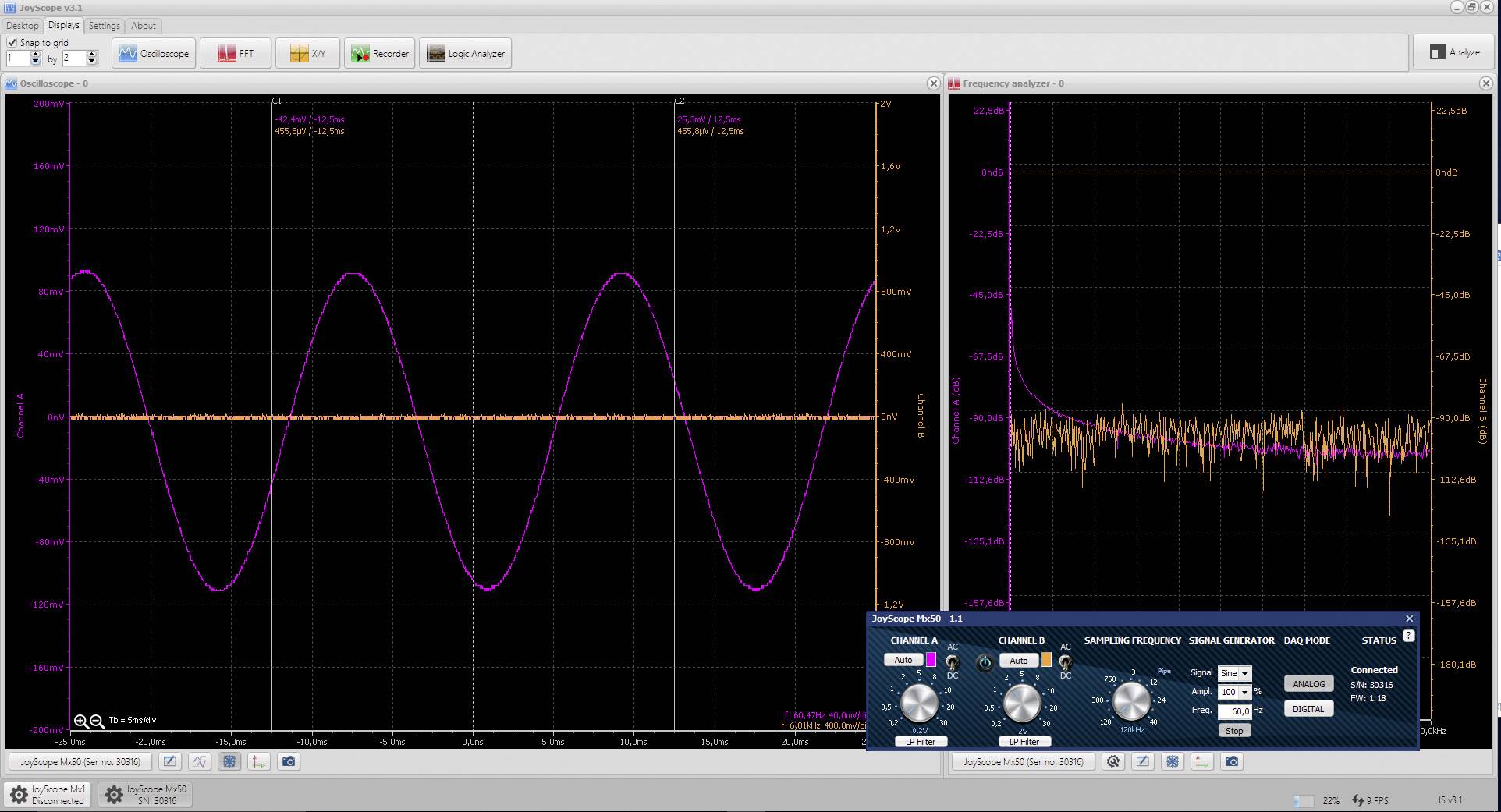Viewport: 1501px width, 812px height.
Task: Open the FFT display tool
Action: [x=236, y=53]
